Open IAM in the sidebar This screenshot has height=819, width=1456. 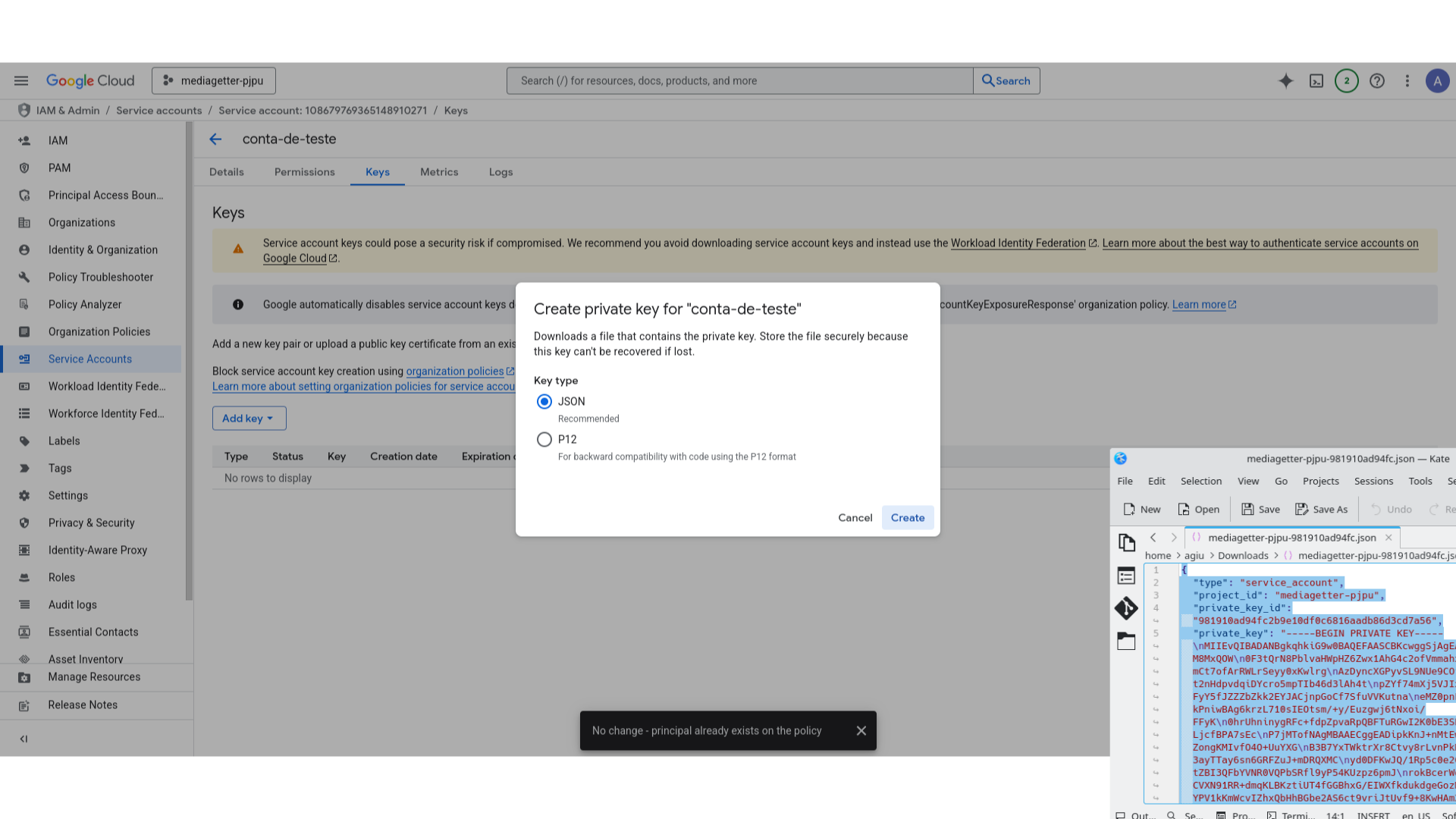pyautogui.click(x=92, y=141)
